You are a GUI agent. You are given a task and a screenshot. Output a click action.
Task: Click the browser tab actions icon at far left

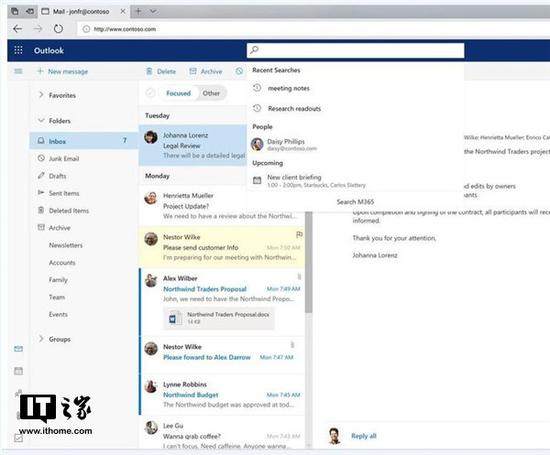pos(15,11)
